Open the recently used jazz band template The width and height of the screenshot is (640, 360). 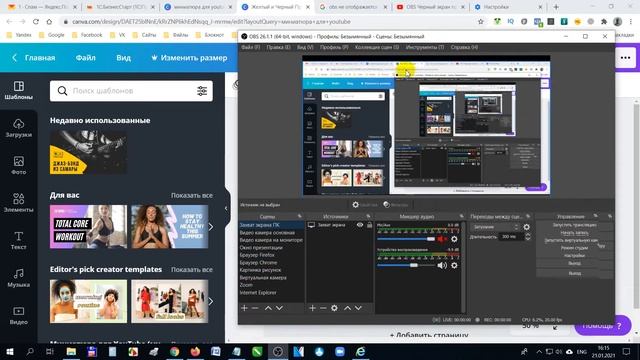pos(88,152)
